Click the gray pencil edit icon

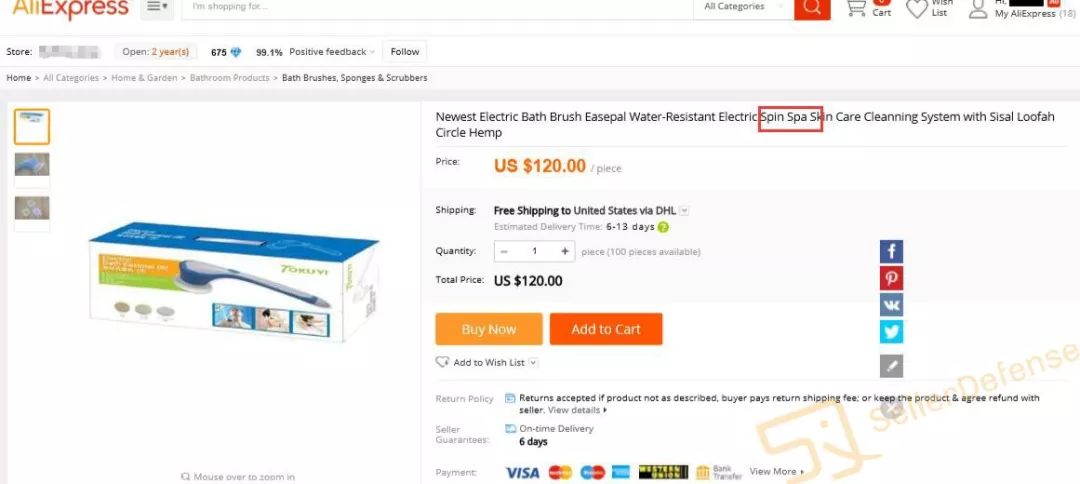tap(891, 366)
